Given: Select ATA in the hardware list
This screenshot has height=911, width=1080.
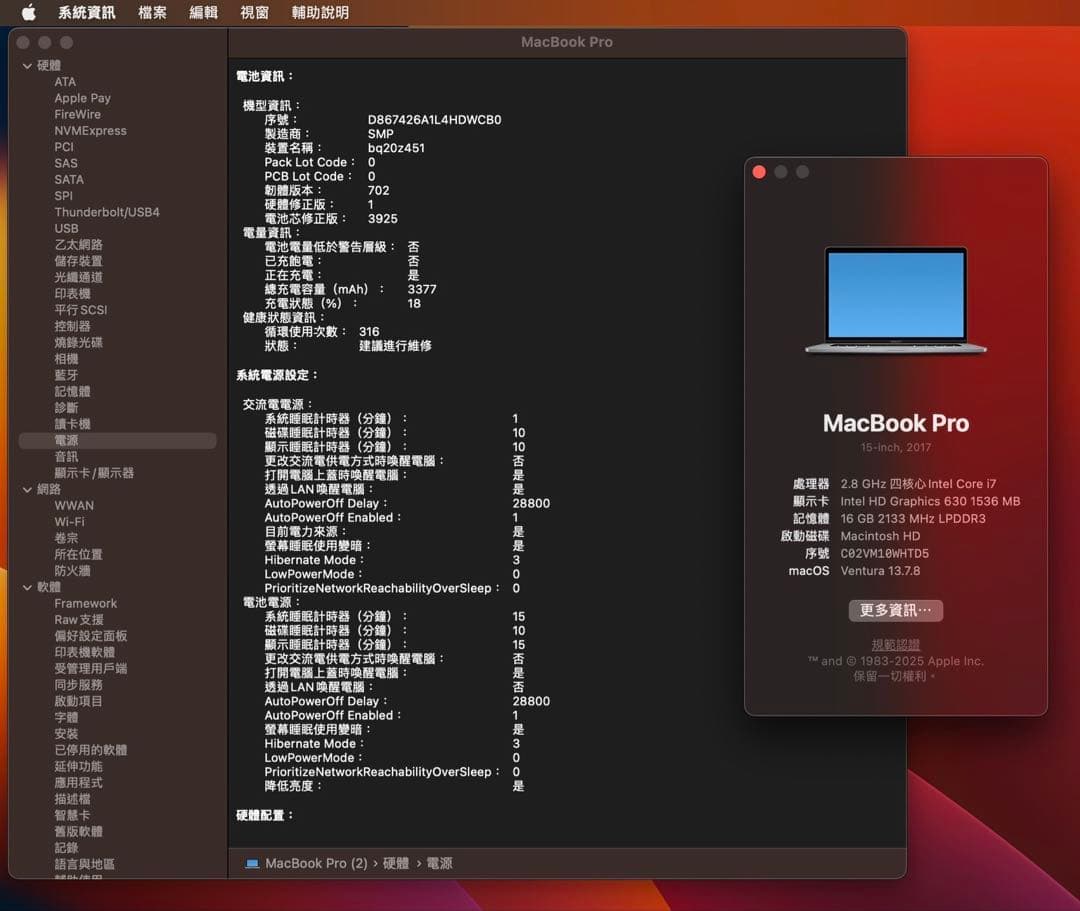Looking at the screenshot, I should tap(65, 81).
